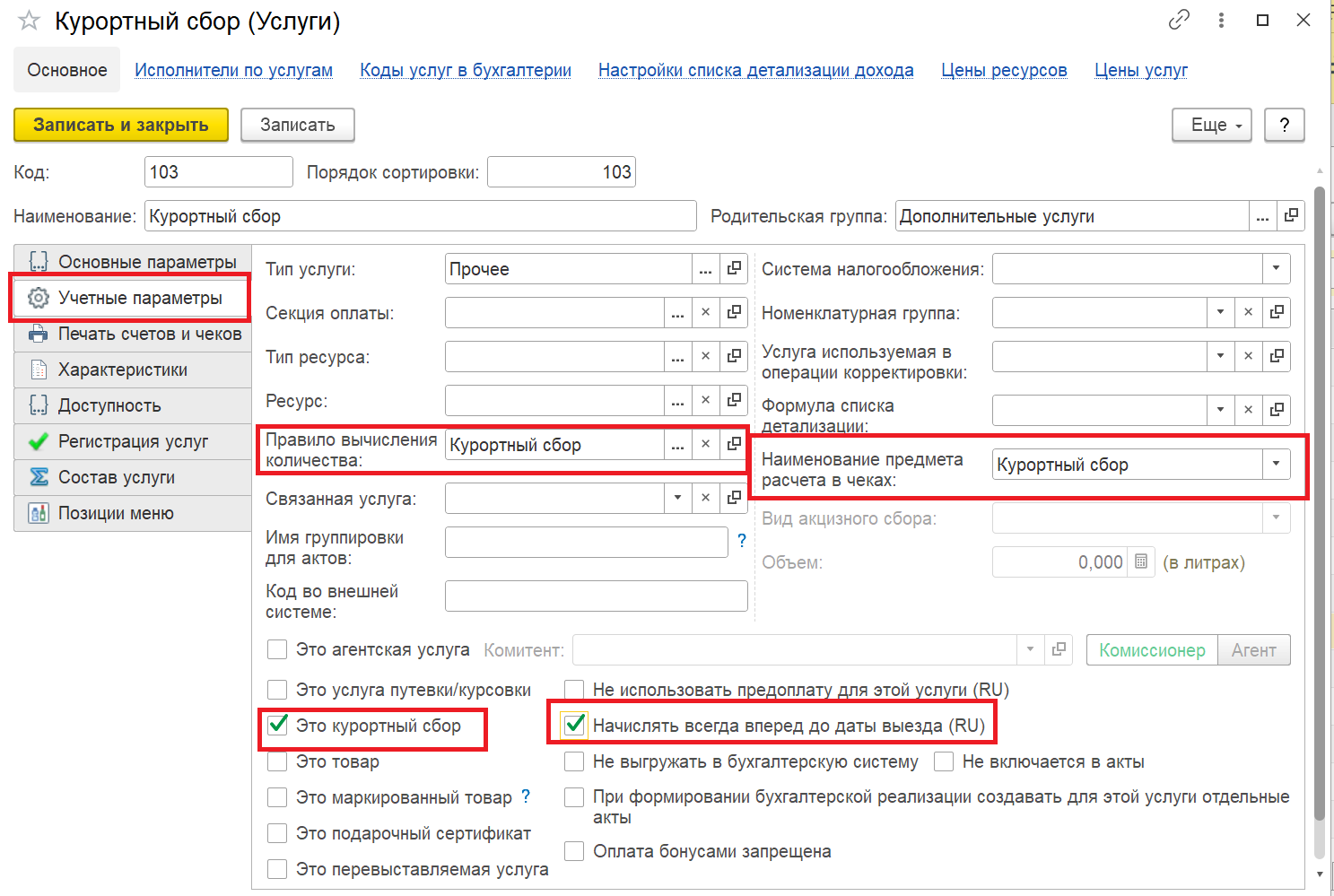The height and width of the screenshot is (896, 1334).
Task: Pick Тип услуги with ellipsis button
Action: [x=706, y=268]
